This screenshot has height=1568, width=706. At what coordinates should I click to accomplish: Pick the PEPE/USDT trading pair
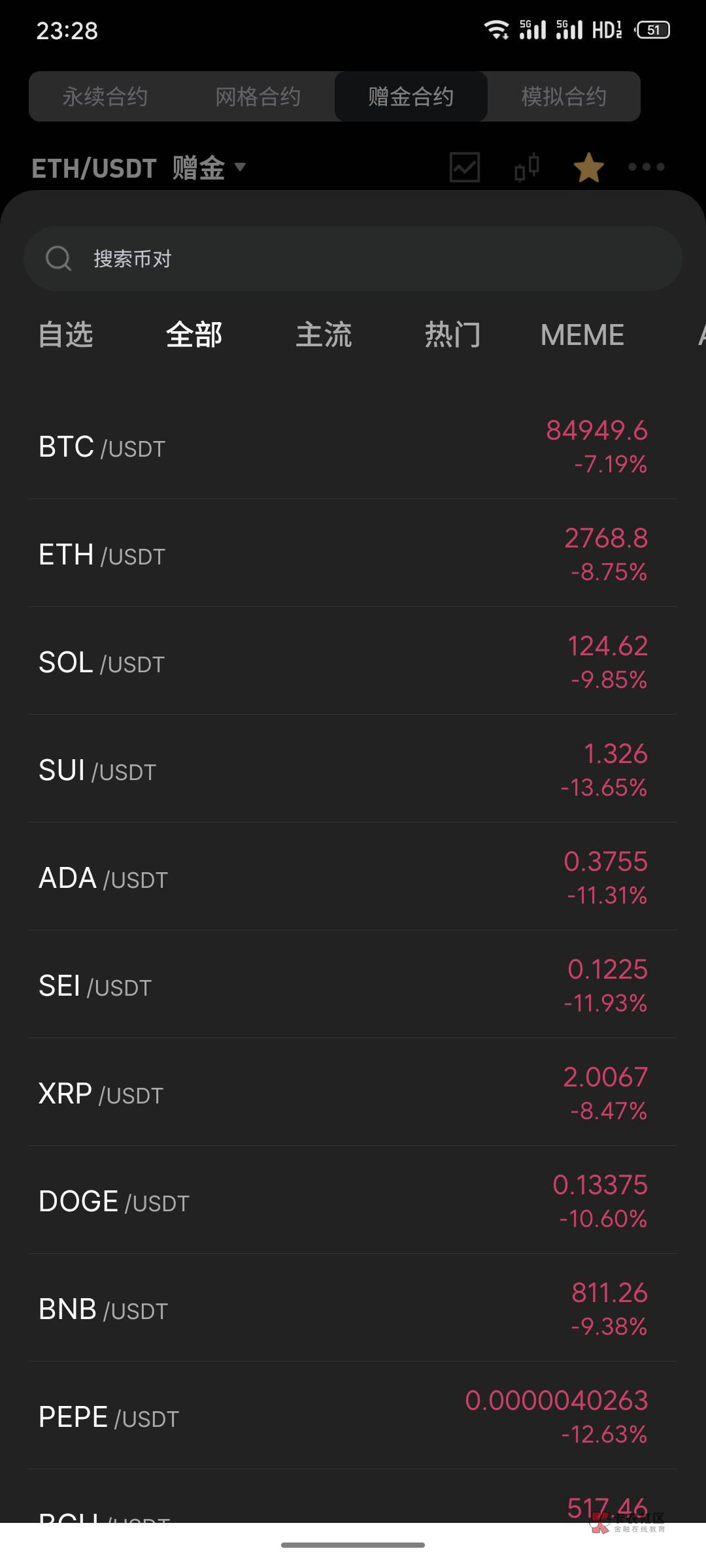tap(353, 1418)
